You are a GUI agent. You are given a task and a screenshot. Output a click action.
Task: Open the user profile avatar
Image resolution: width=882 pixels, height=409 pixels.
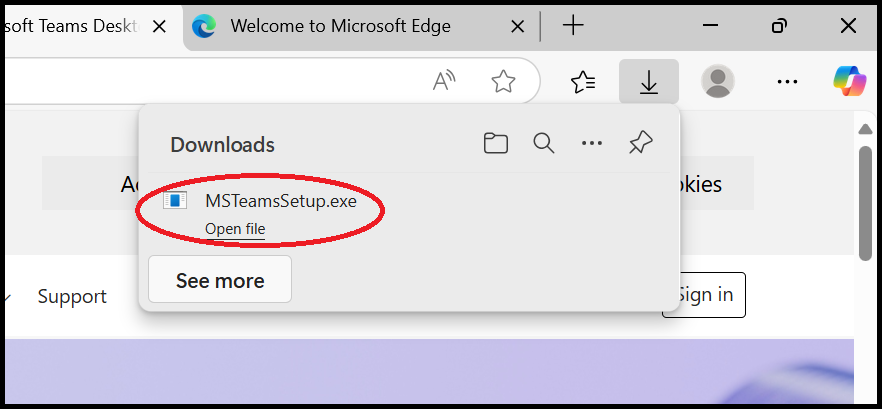point(718,82)
